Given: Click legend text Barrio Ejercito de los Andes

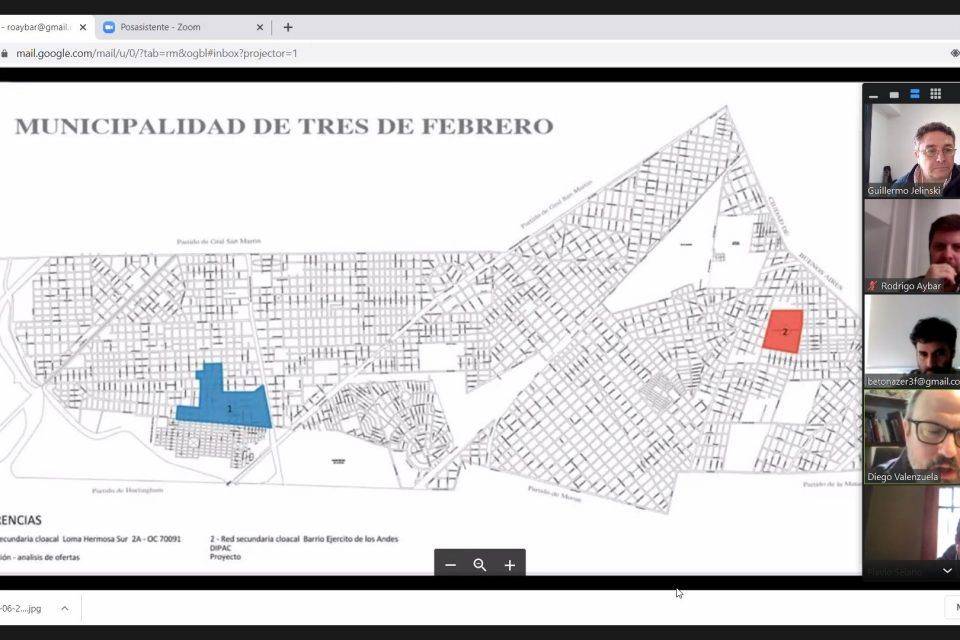Looking at the screenshot, I should [x=350, y=539].
